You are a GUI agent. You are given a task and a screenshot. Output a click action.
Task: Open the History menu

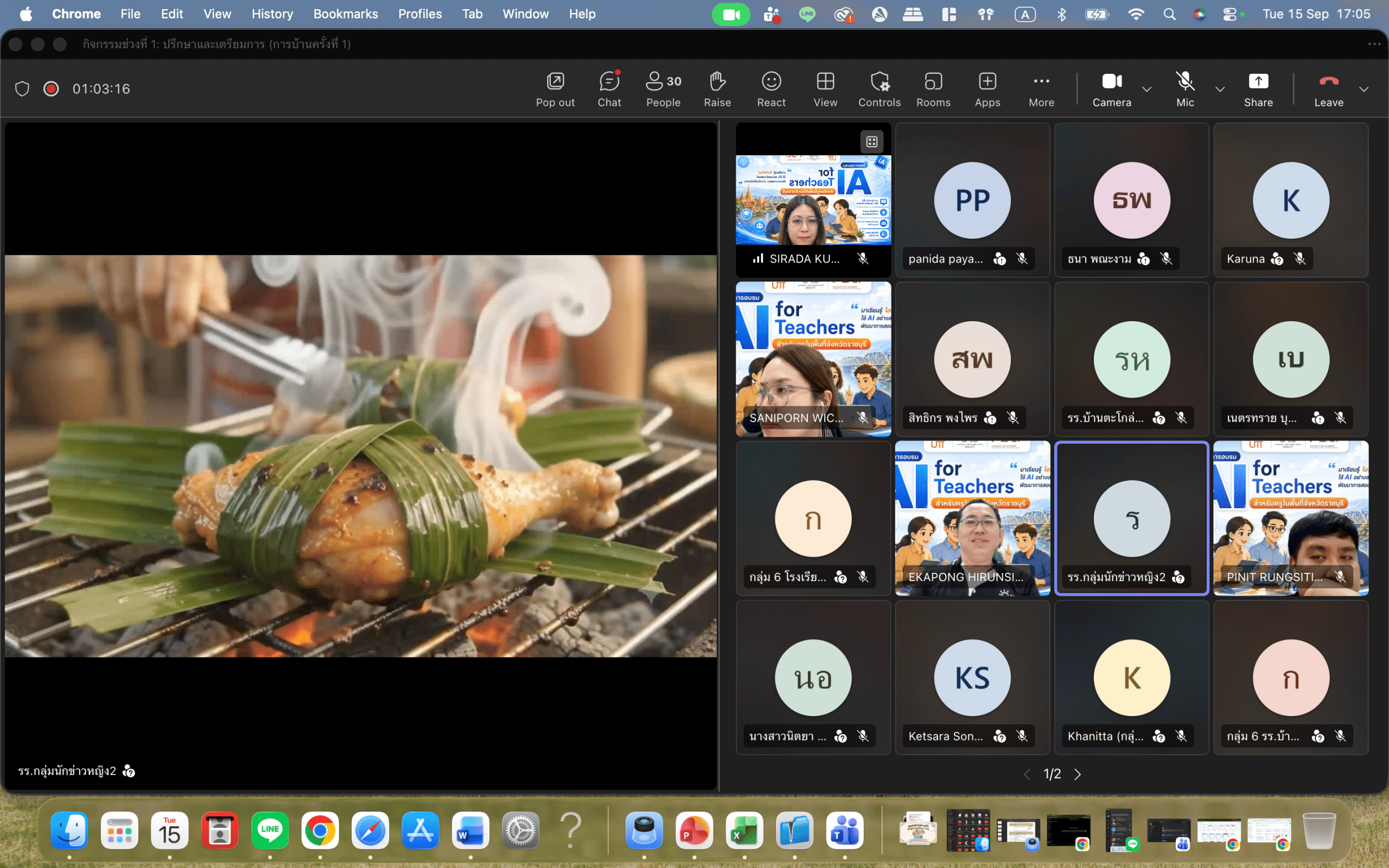pyautogui.click(x=272, y=14)
